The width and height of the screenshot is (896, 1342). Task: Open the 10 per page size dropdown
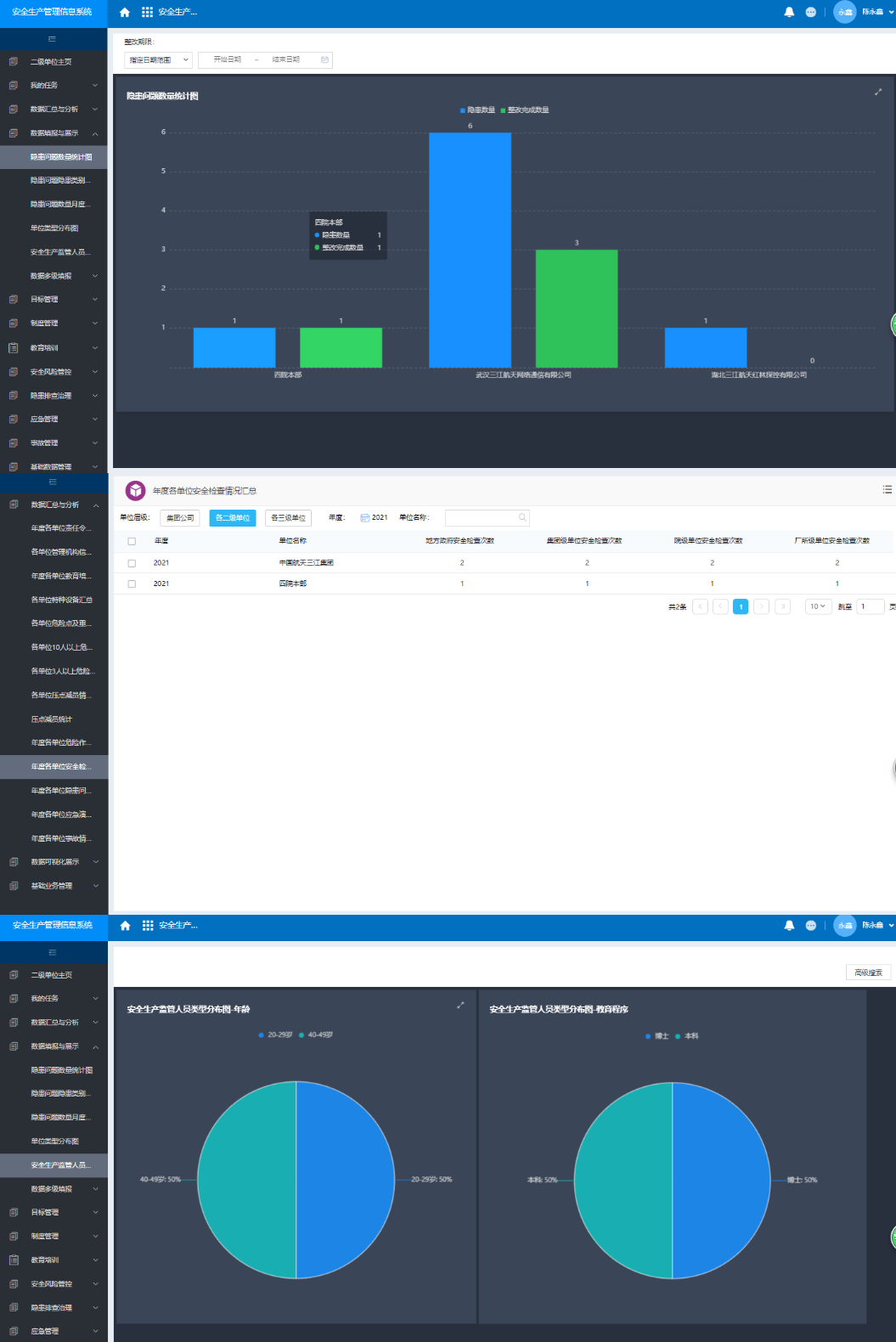(x=818, y=606)
